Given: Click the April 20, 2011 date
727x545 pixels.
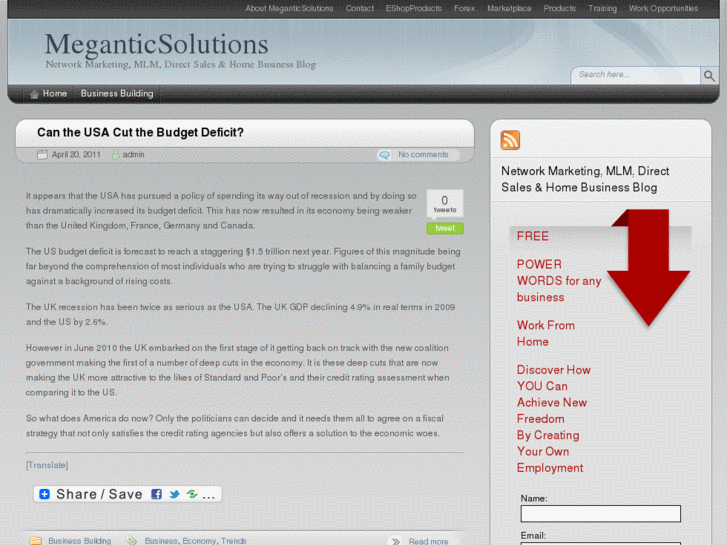Looking at the screenshot, I should pyautogui.click(x=76, y=154).
